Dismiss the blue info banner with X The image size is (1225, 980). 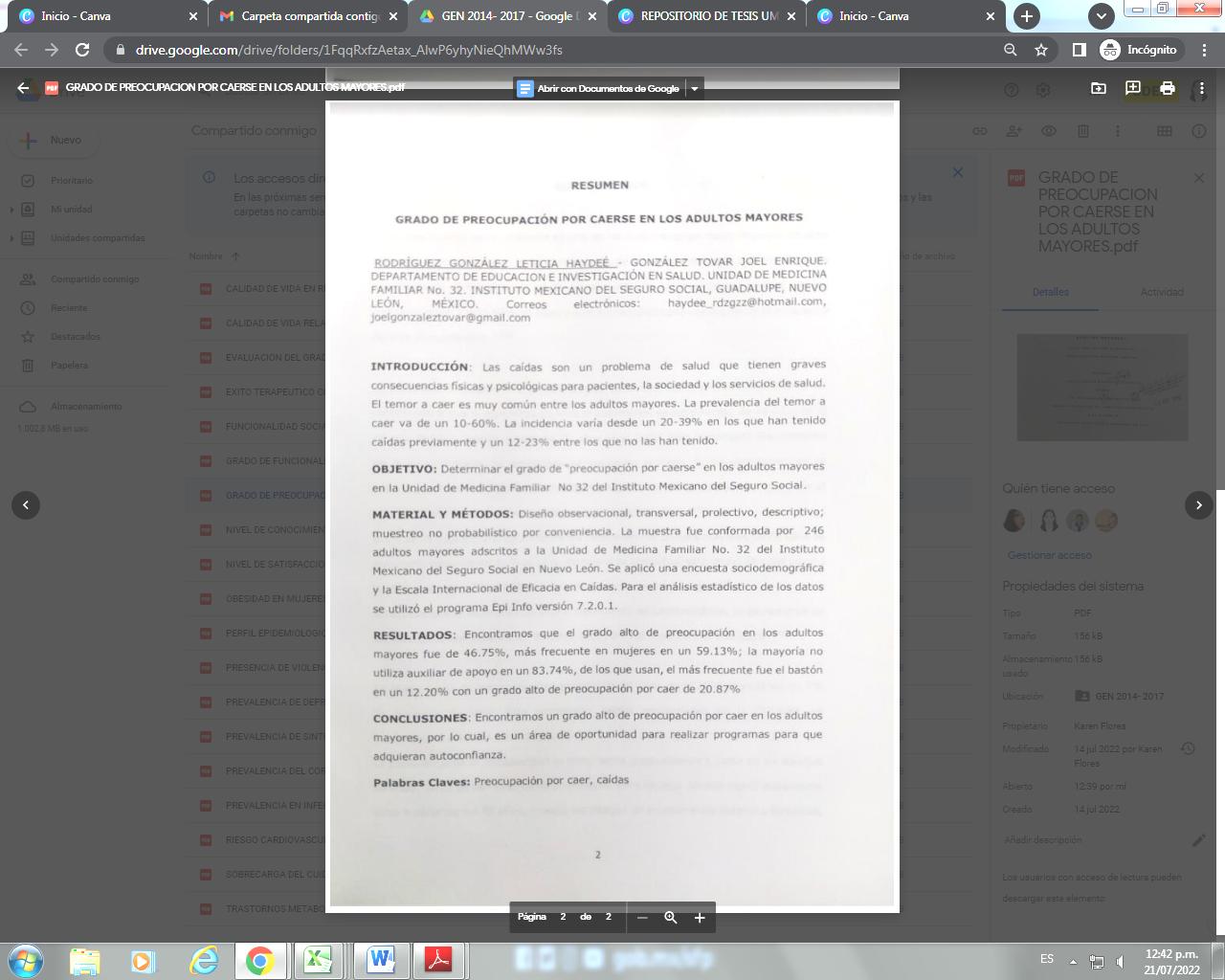click(957, 172)
